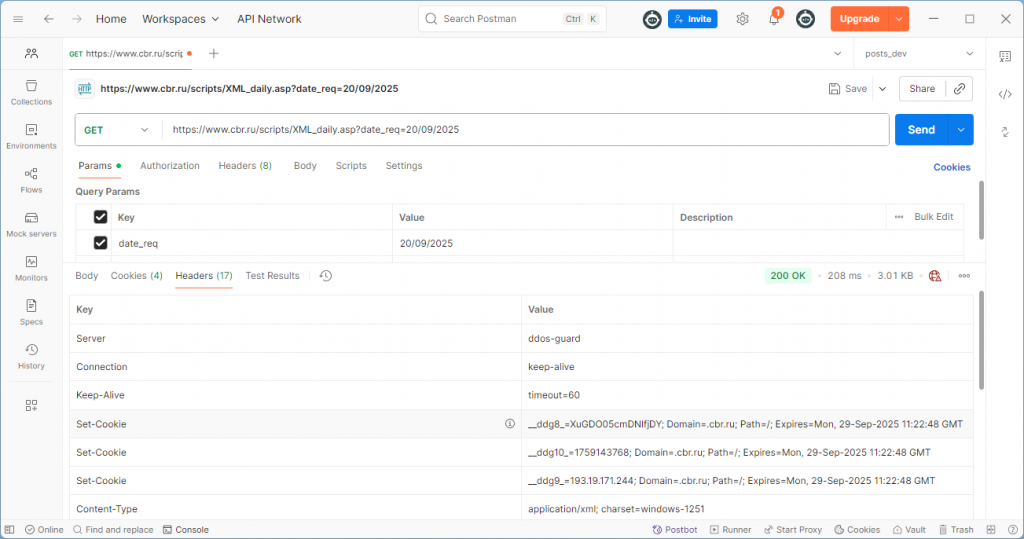The width and height of the screenshot is (1024, 539).
Task: Open the response more options ellipsis
Action: tap(964, 276)
